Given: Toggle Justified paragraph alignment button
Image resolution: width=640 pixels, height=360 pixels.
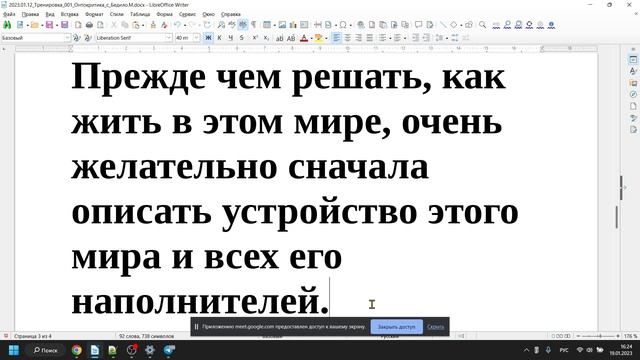Looking at the screenshot, I should pos(369,38).
